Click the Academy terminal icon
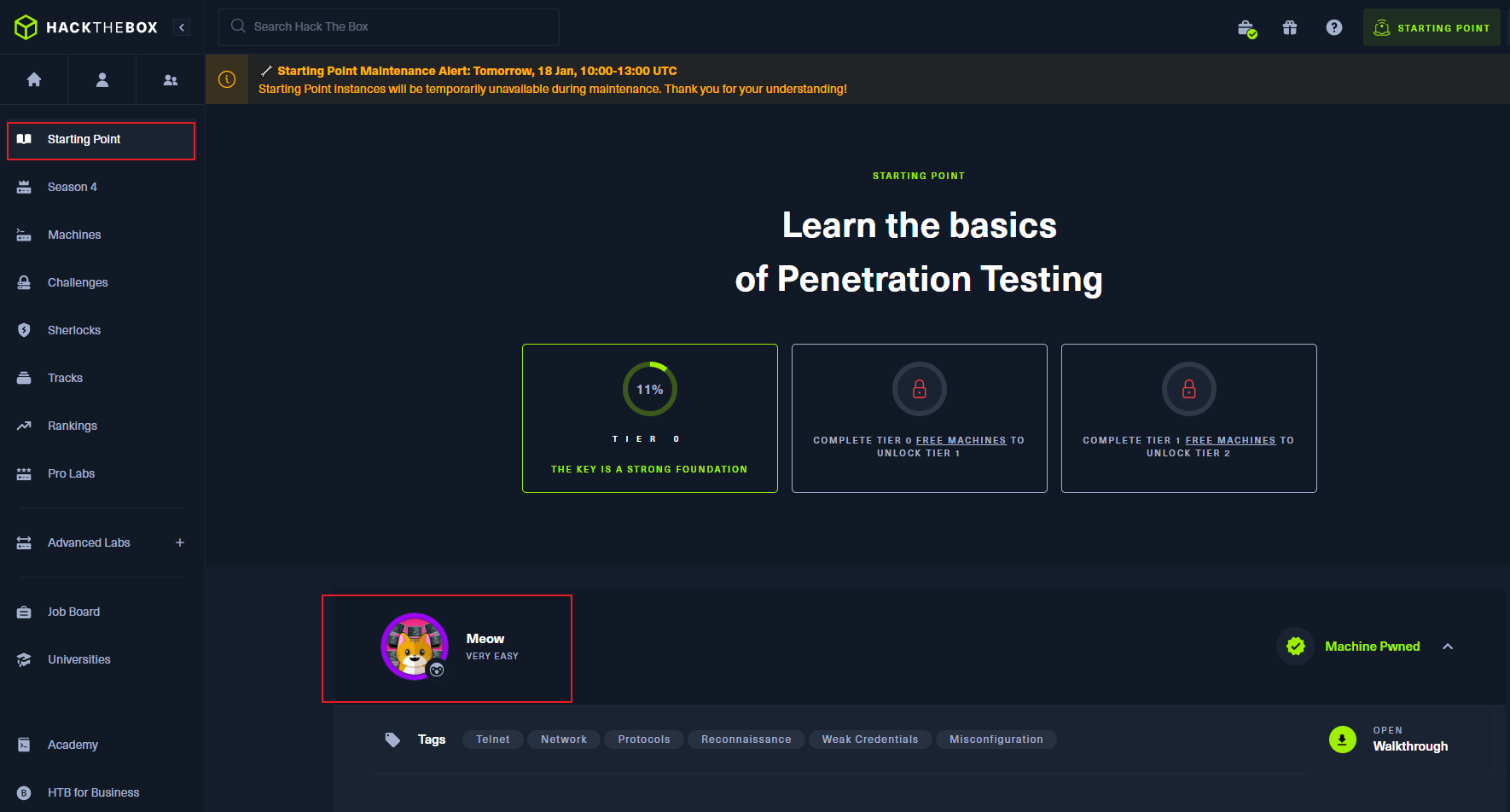 (24, 745)
